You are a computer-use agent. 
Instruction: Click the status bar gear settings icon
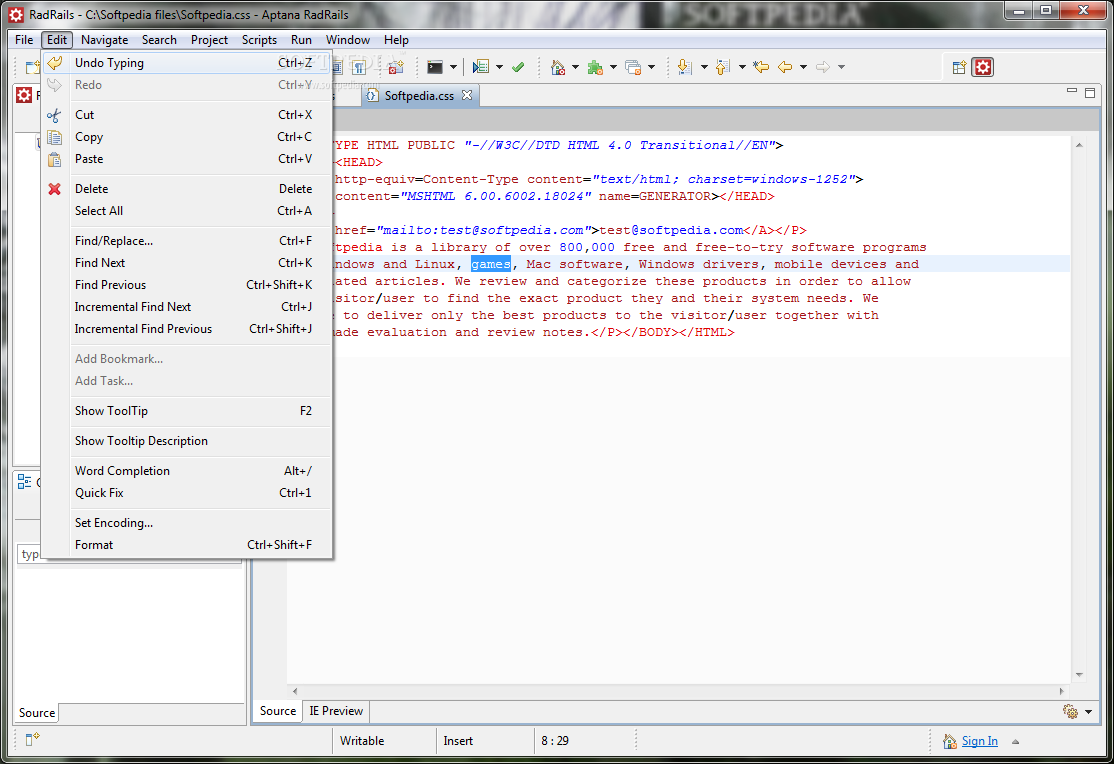(1070, 711)
